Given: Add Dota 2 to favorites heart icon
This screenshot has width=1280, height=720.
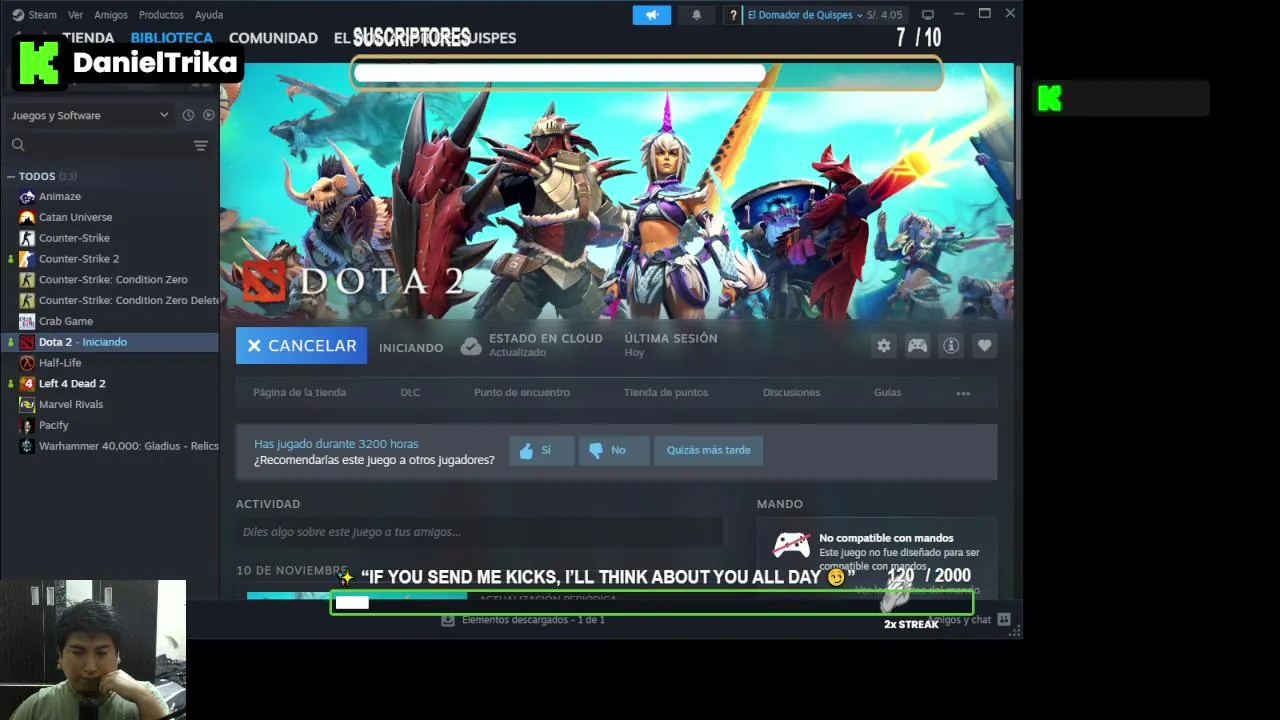Looking at the screenshot, I should (985, 346).
